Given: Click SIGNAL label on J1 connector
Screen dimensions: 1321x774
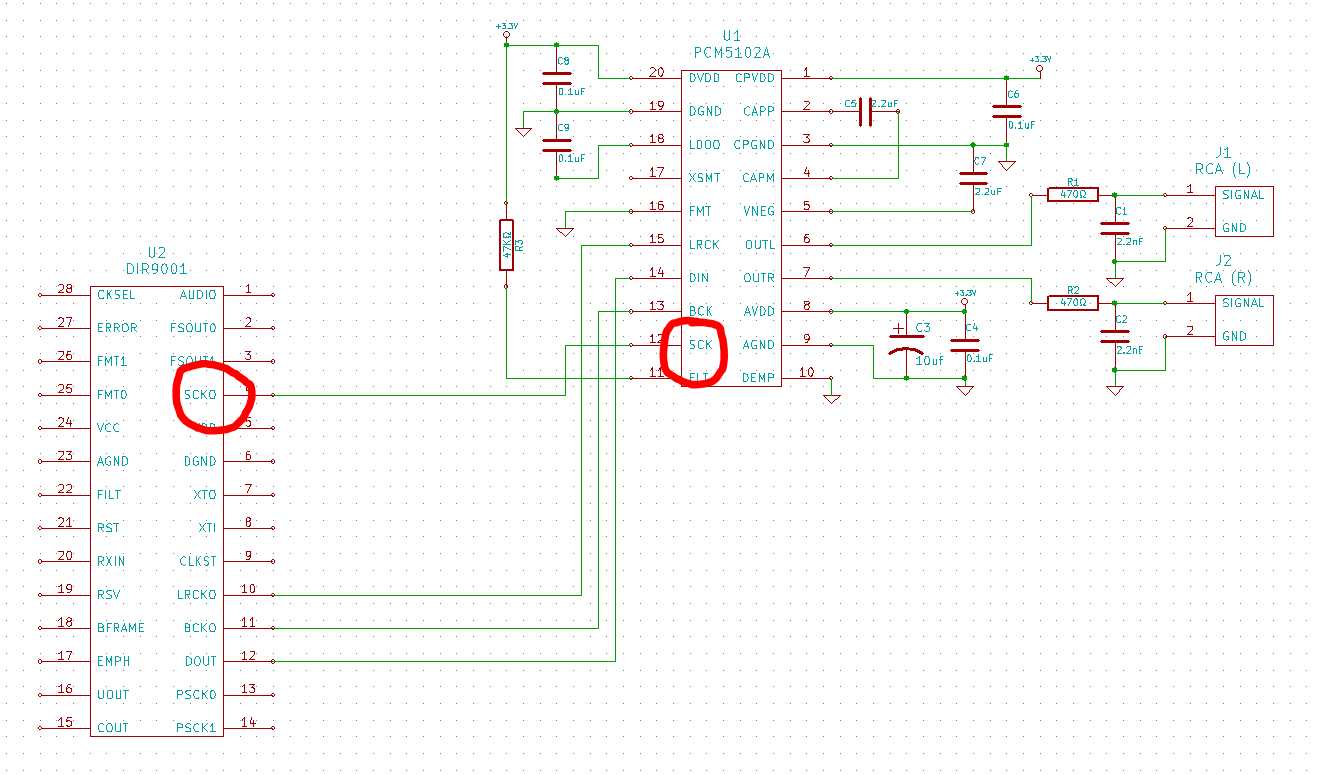Looking at the screenshot, I should pos(1243,195).
